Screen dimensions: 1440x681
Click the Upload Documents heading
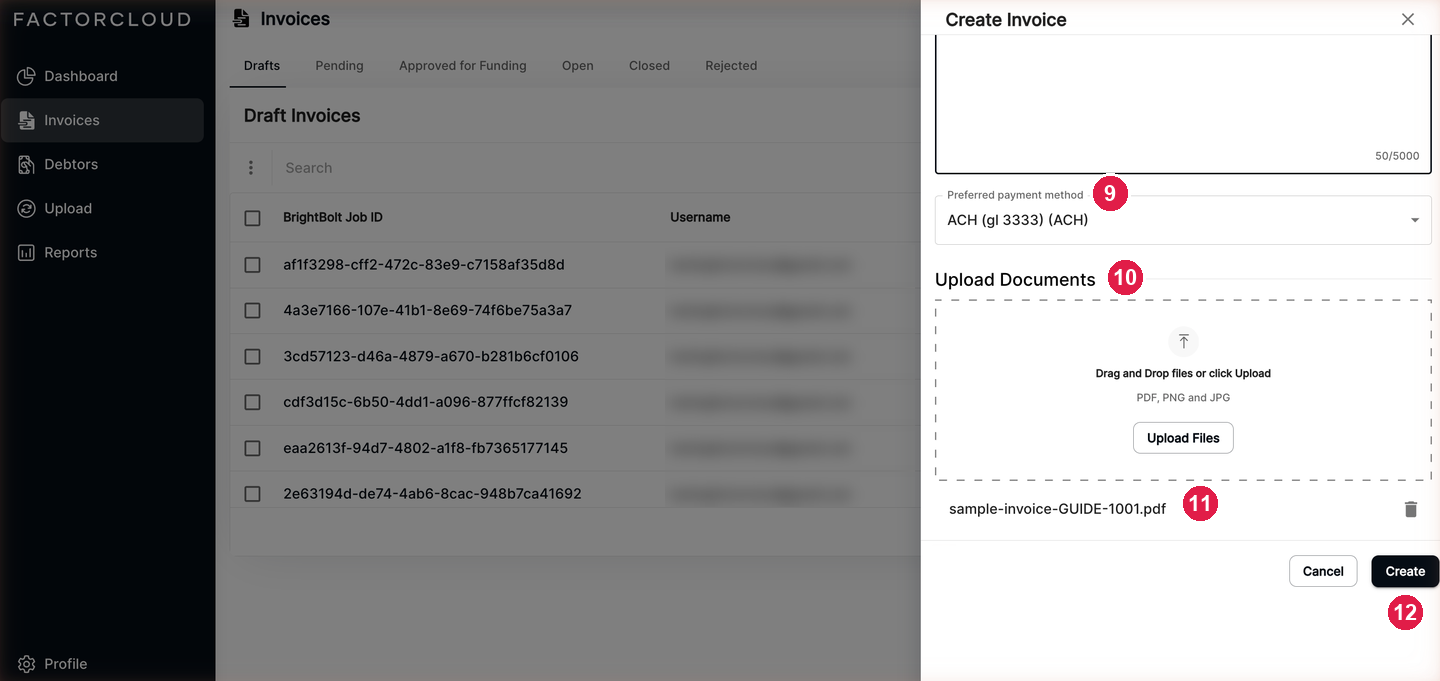[x=1015, y=280]
